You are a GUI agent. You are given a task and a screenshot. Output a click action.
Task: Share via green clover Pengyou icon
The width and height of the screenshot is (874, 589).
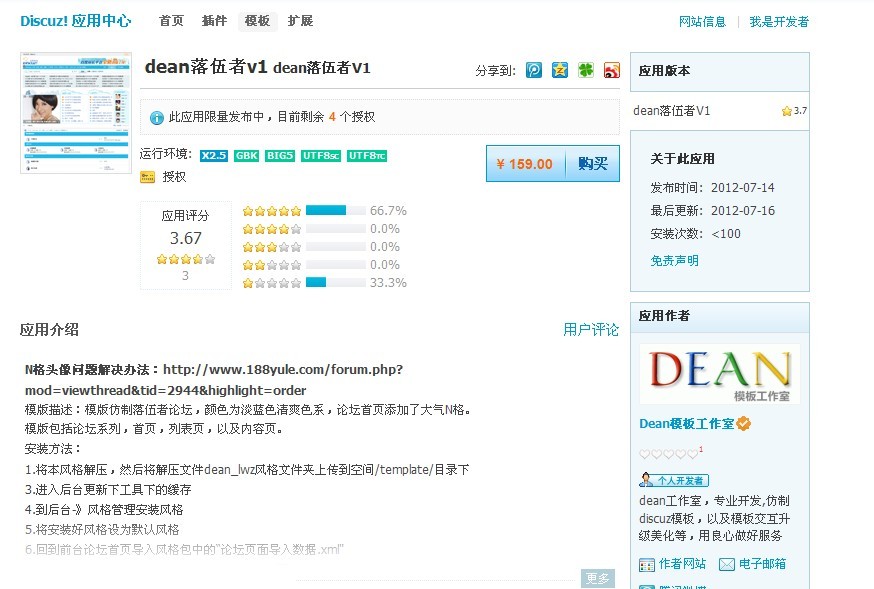(x=586, y=70)
